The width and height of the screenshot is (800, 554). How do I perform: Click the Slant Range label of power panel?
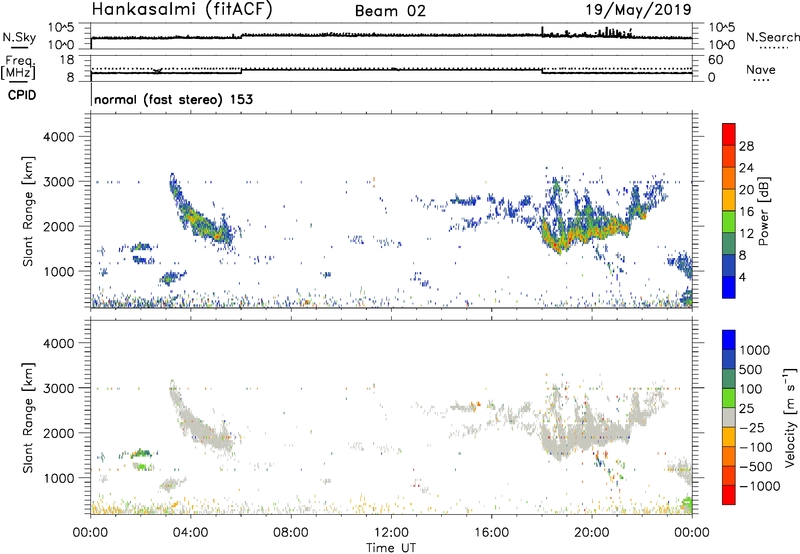(x=28, y=211)
